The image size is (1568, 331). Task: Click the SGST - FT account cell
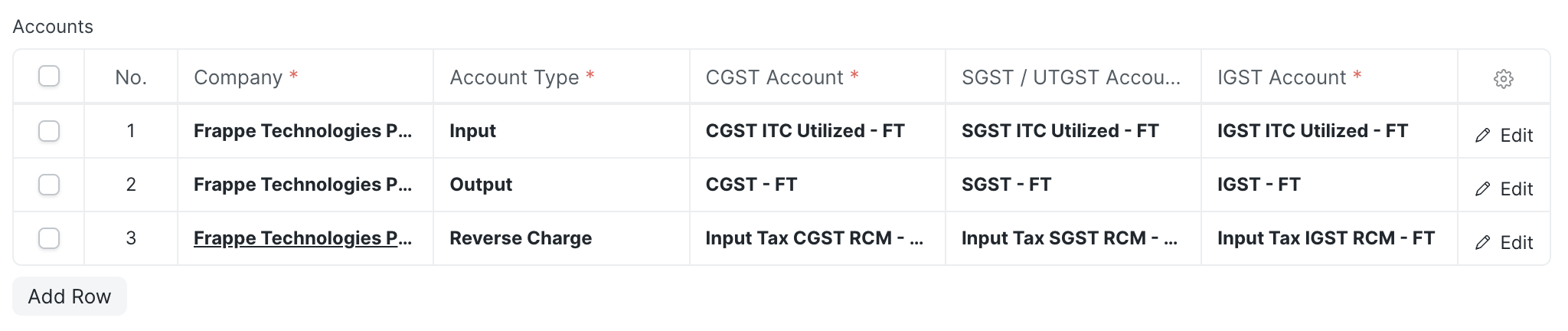click(x=1073, y=185)
